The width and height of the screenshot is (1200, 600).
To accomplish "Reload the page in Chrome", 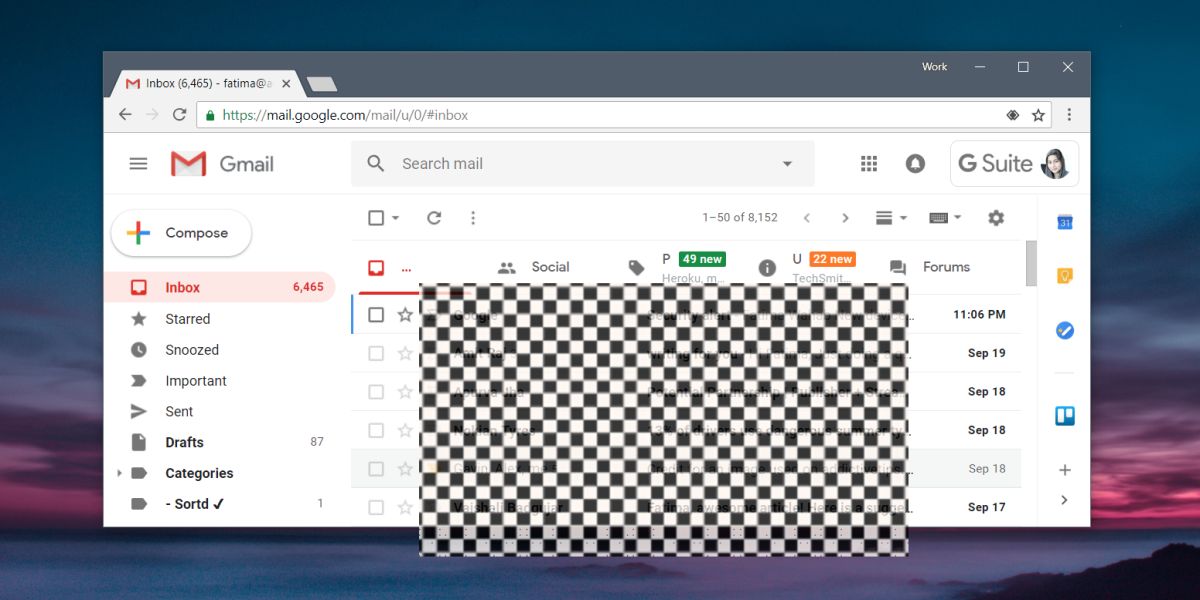I will (180, 115).
